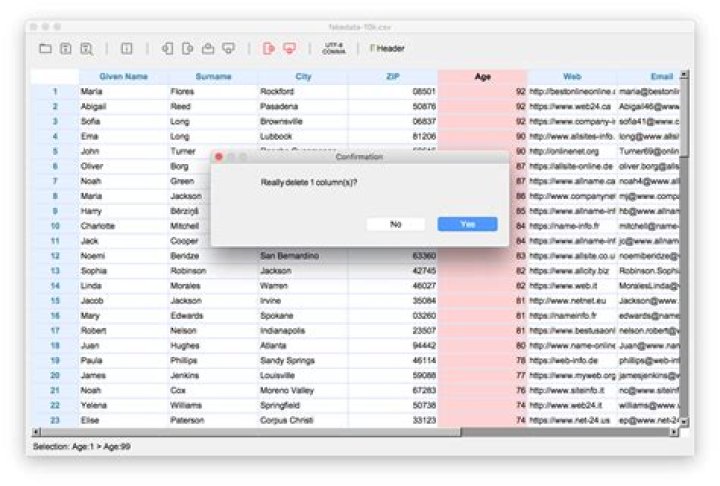The width and height of the screenshot is (720, 486).
Task: Click the vertical scrollbar thumb
Action: point(684,117)
